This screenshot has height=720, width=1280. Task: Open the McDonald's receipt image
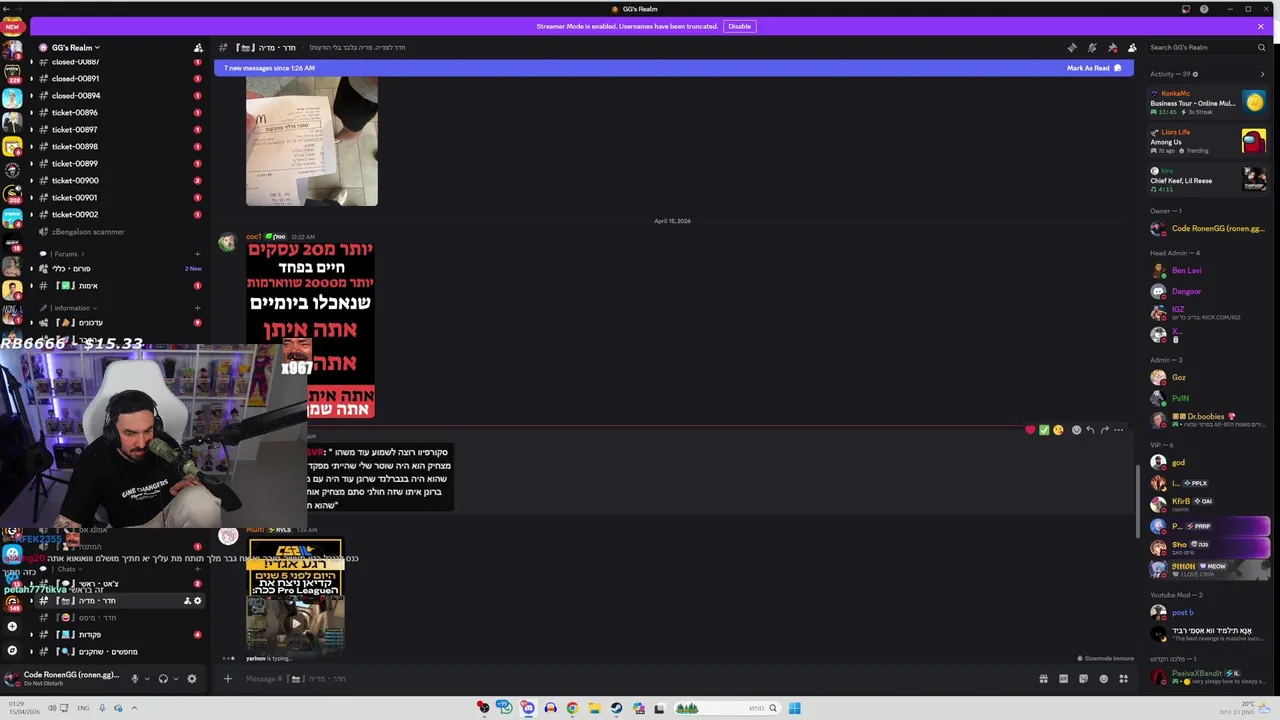312,141
